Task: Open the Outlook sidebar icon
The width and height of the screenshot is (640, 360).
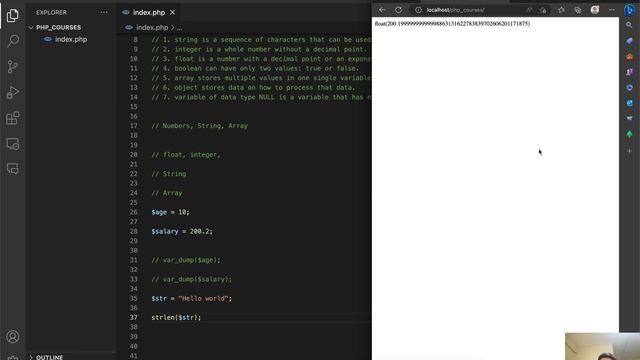Action: tap(629, 103)
